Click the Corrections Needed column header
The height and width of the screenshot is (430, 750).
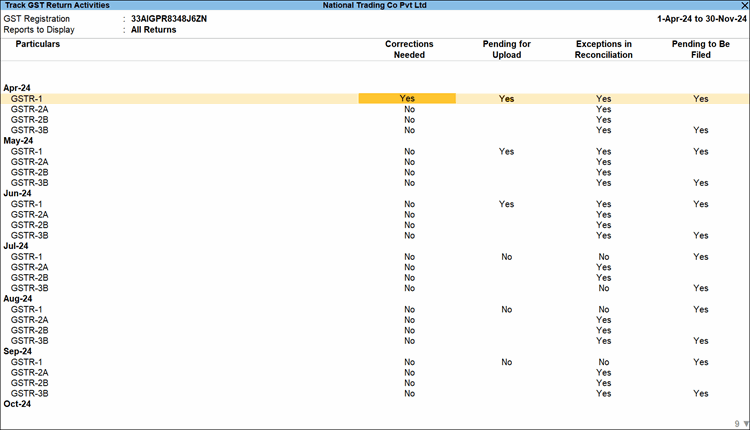(408, 50)
